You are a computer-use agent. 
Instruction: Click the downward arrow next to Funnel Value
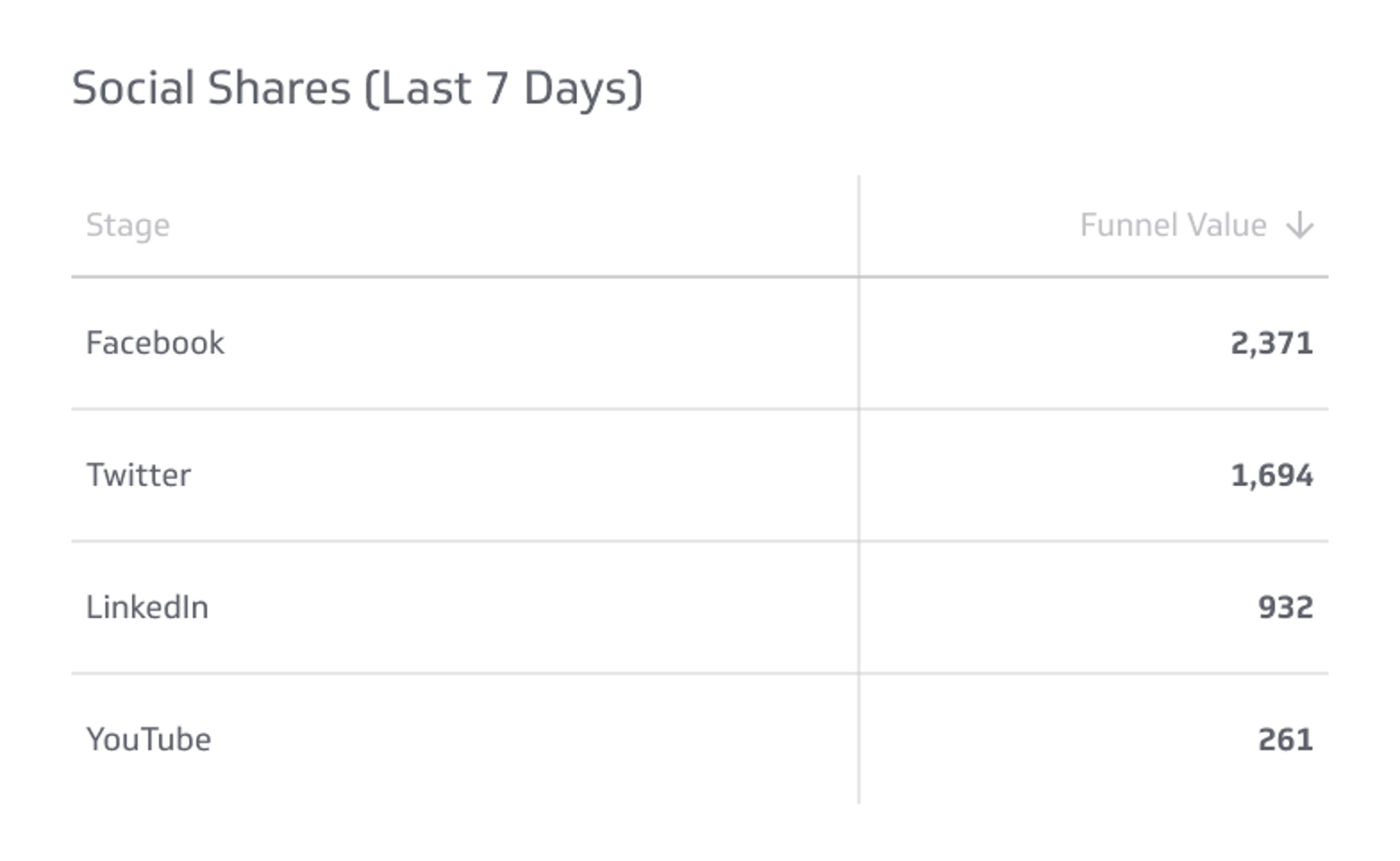1300,225
